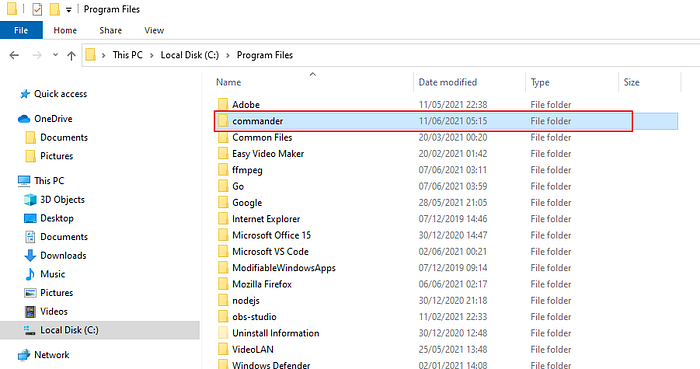The width and height of the screenshot is (700, 369).
Task: Click the Common Files folder icon
Action: point(223,137)
